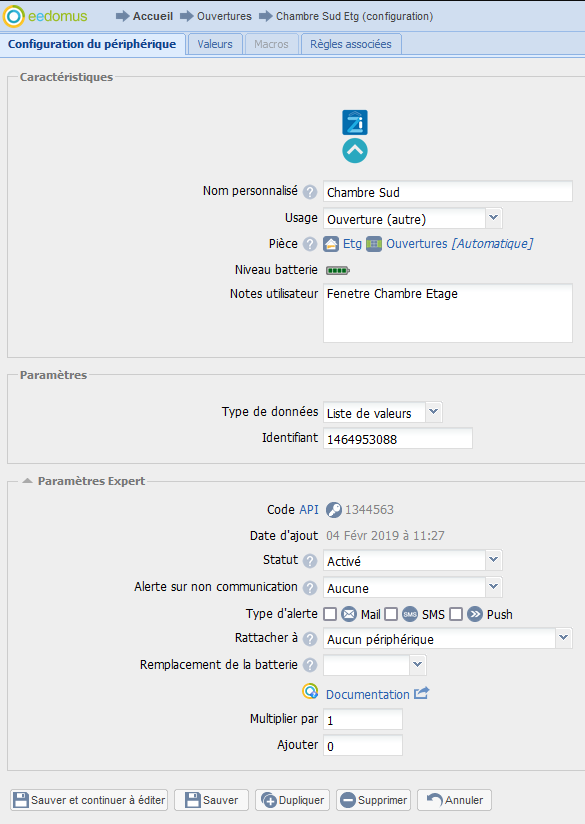Switch to the Valeurs tab
This screenshot has height=824, width=585.
[215, 44]
